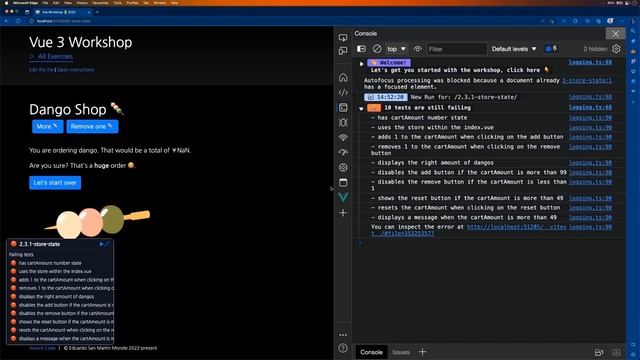Click the More button
Screen dimensions: 640x360
click(48, 127)
